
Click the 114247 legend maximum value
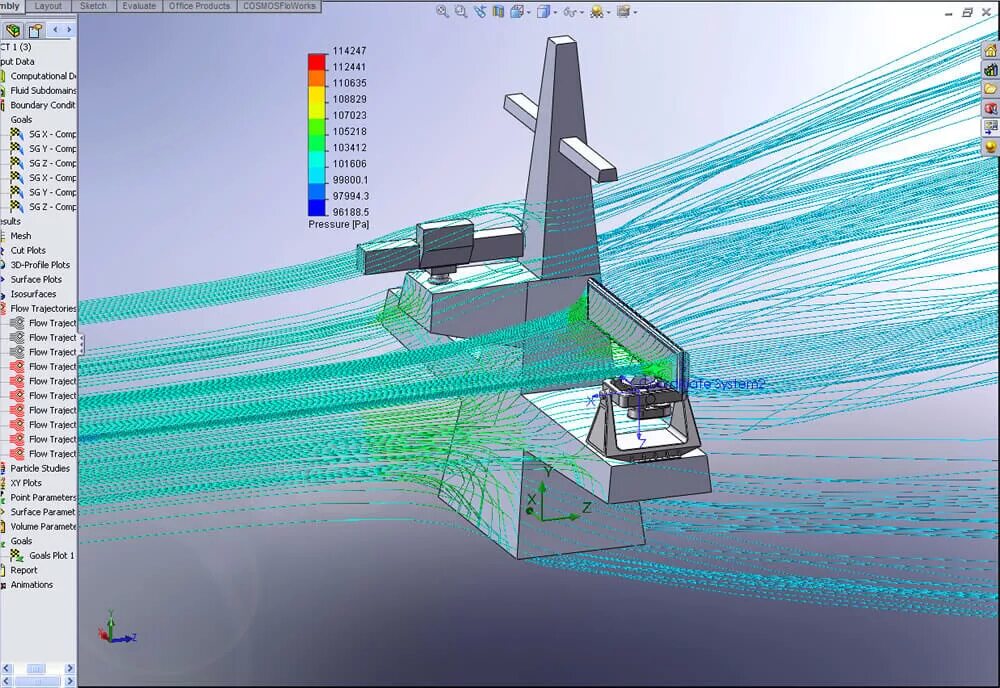(x=349, y=51)
